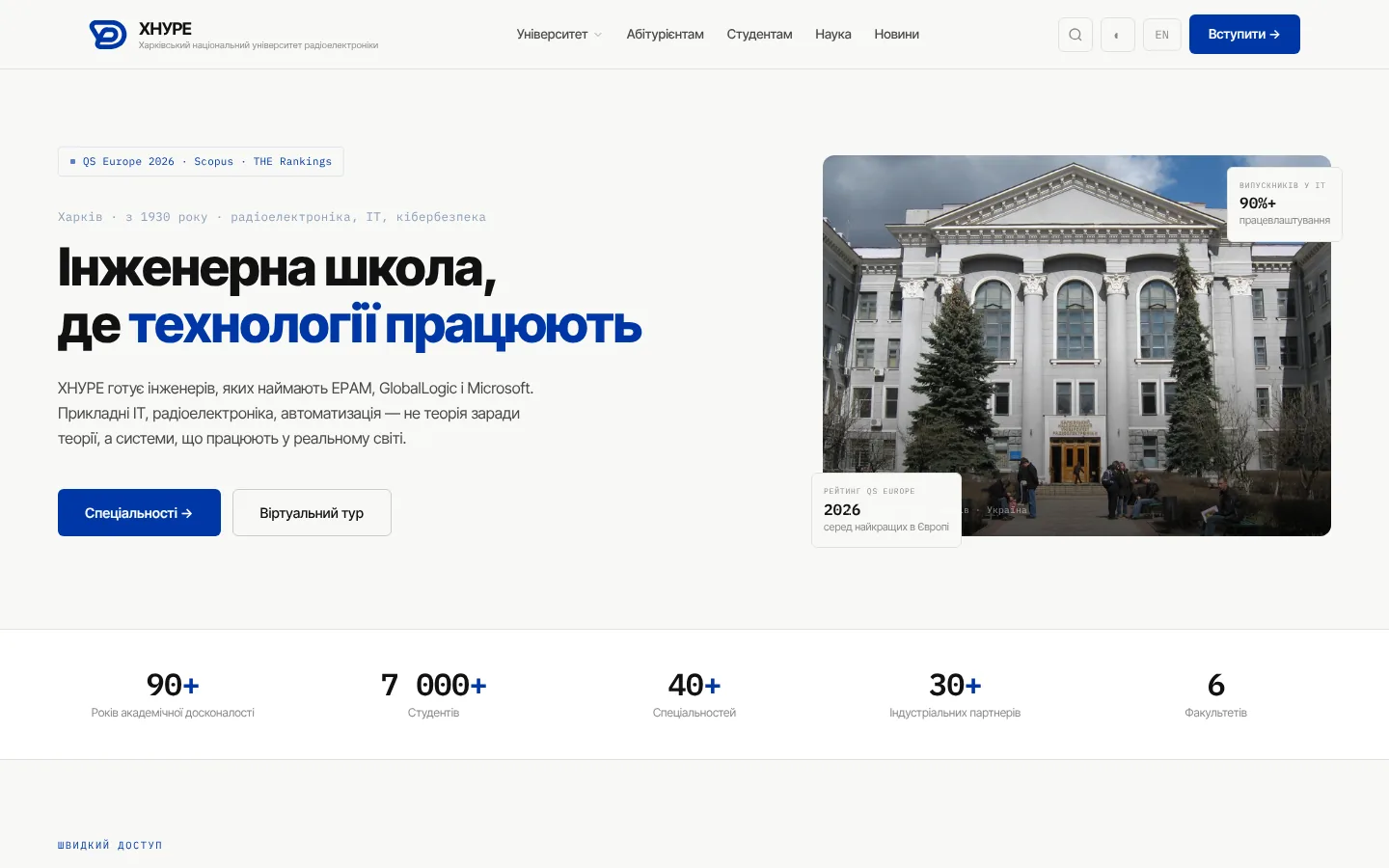
Task: Click the 40+ Спеціальностей statistic
Action: point(694,695)
